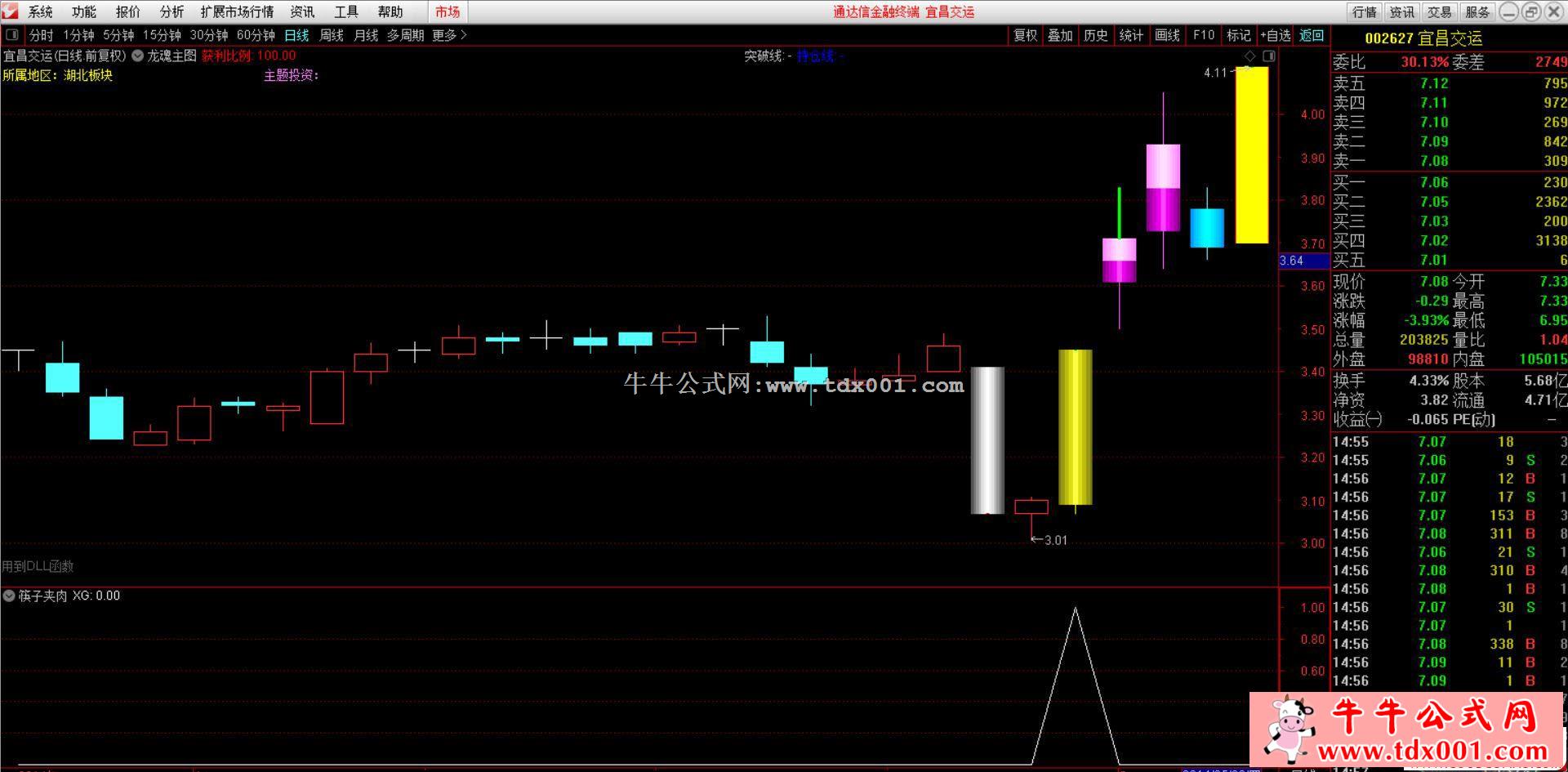Click the diamond marker icon above the chart
Image resolution: width=1568 pixels, height=772 pixels.
click(1249, 56)
